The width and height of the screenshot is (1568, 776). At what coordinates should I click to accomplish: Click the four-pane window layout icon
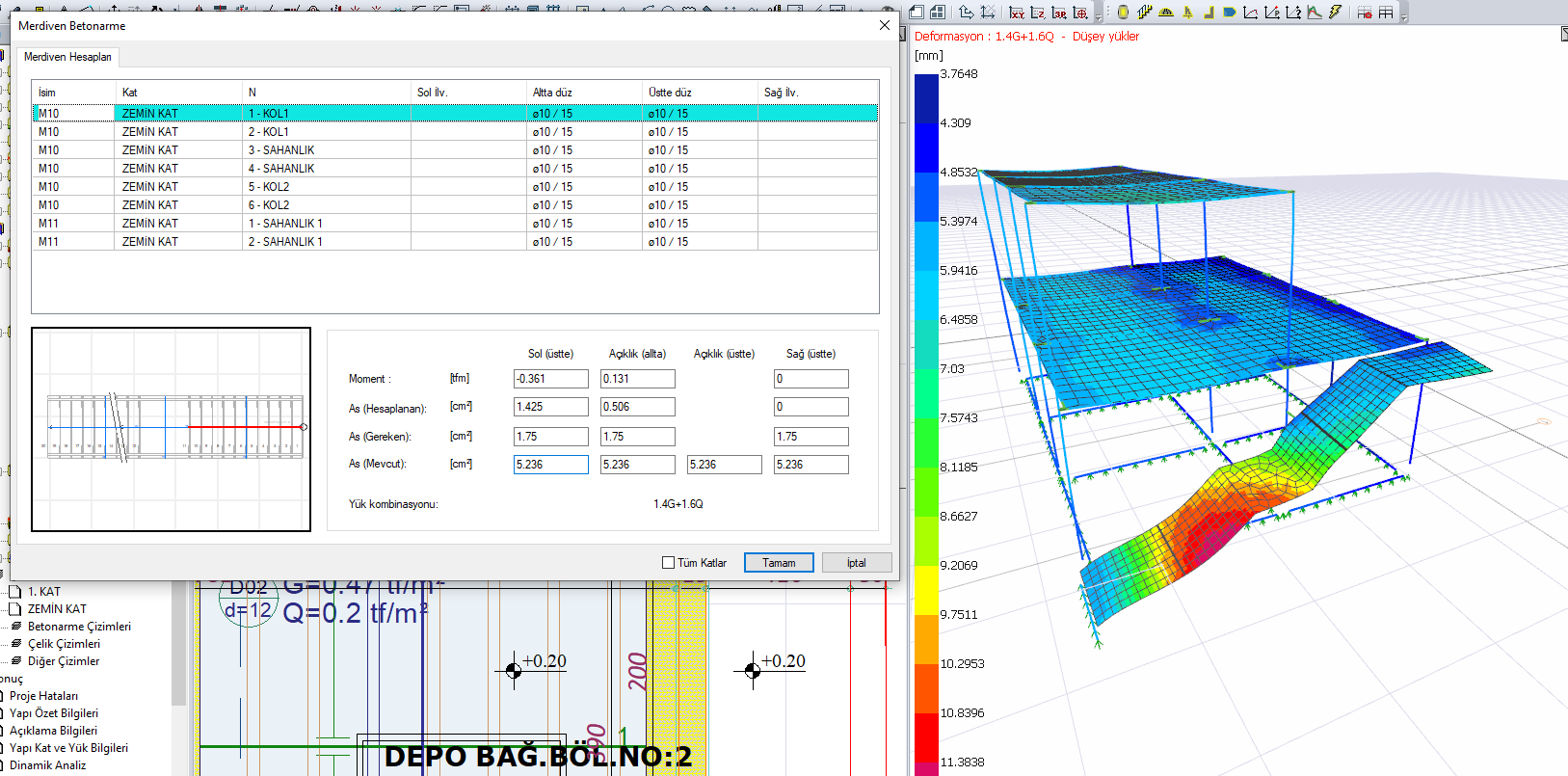coord(938,13)
